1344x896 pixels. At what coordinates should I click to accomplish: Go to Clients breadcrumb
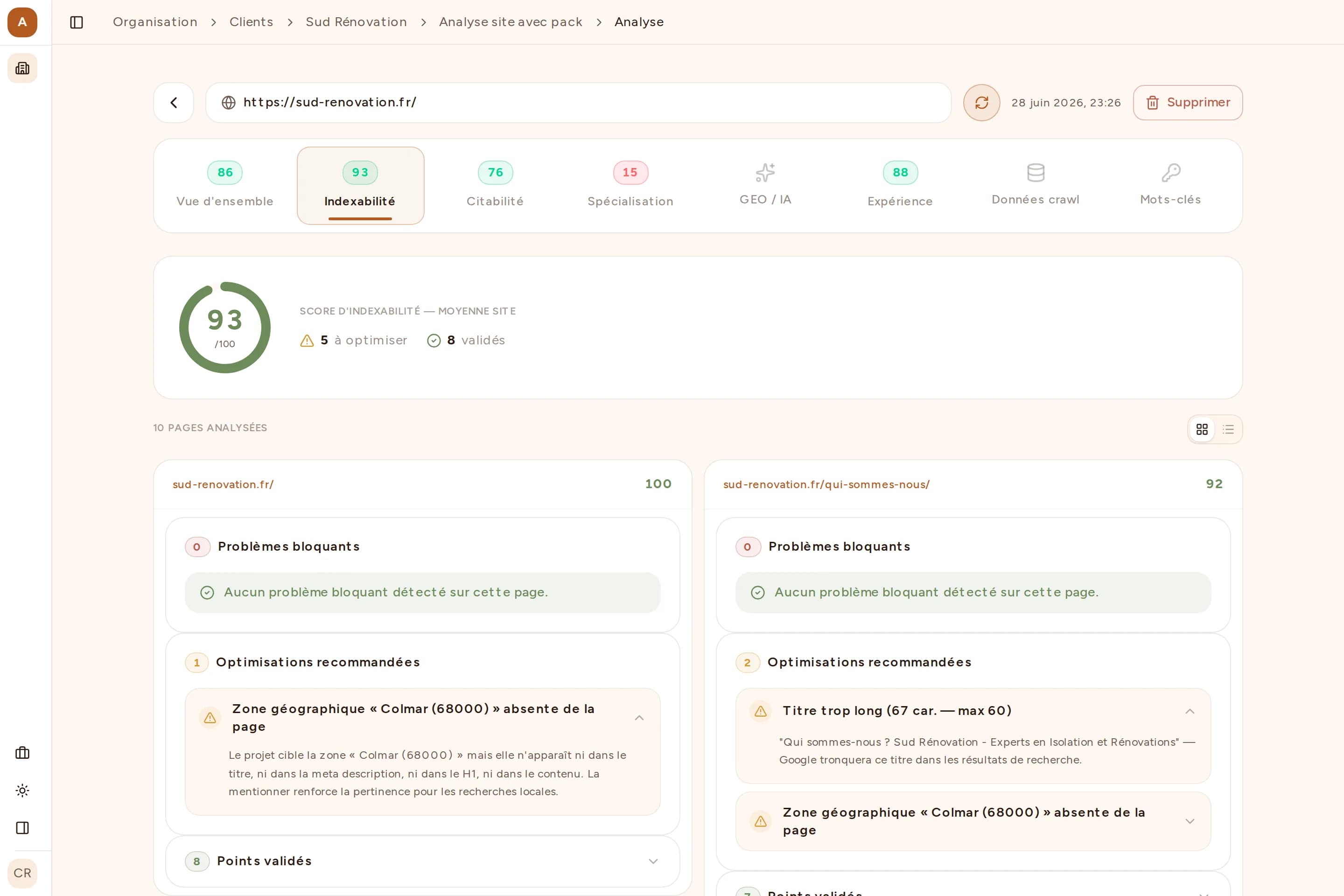pos(252,22)
